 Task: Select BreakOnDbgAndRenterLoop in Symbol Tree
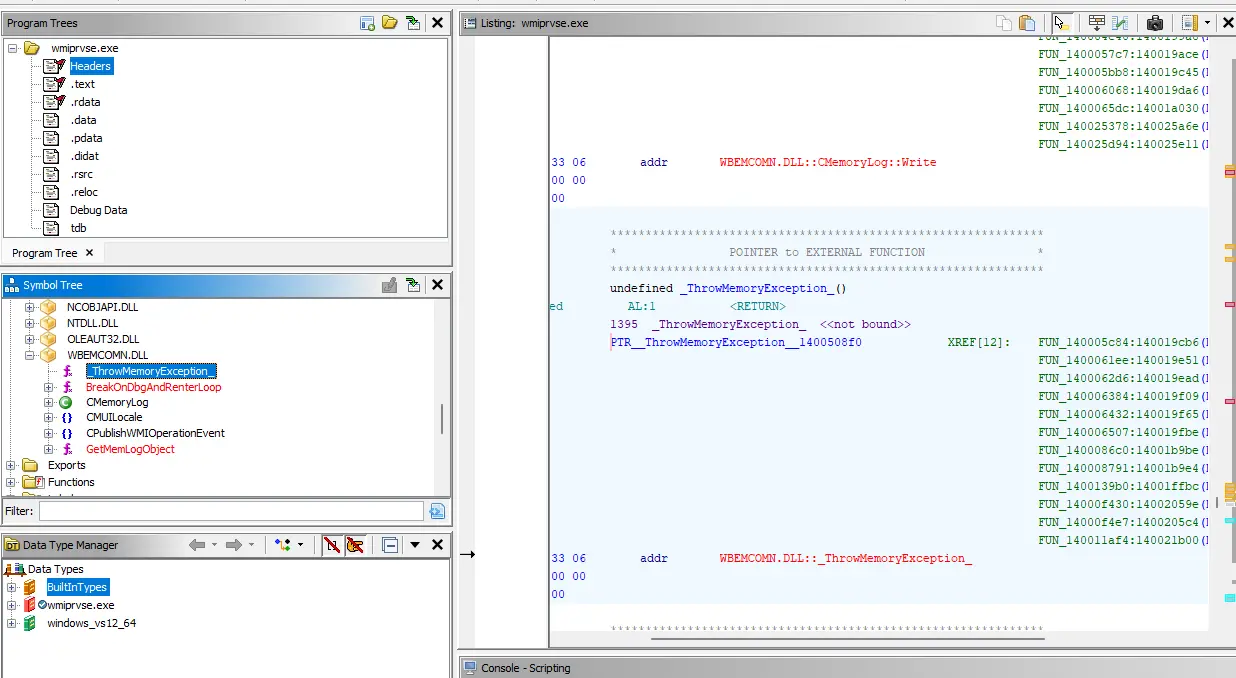click(x=153, y=387)
